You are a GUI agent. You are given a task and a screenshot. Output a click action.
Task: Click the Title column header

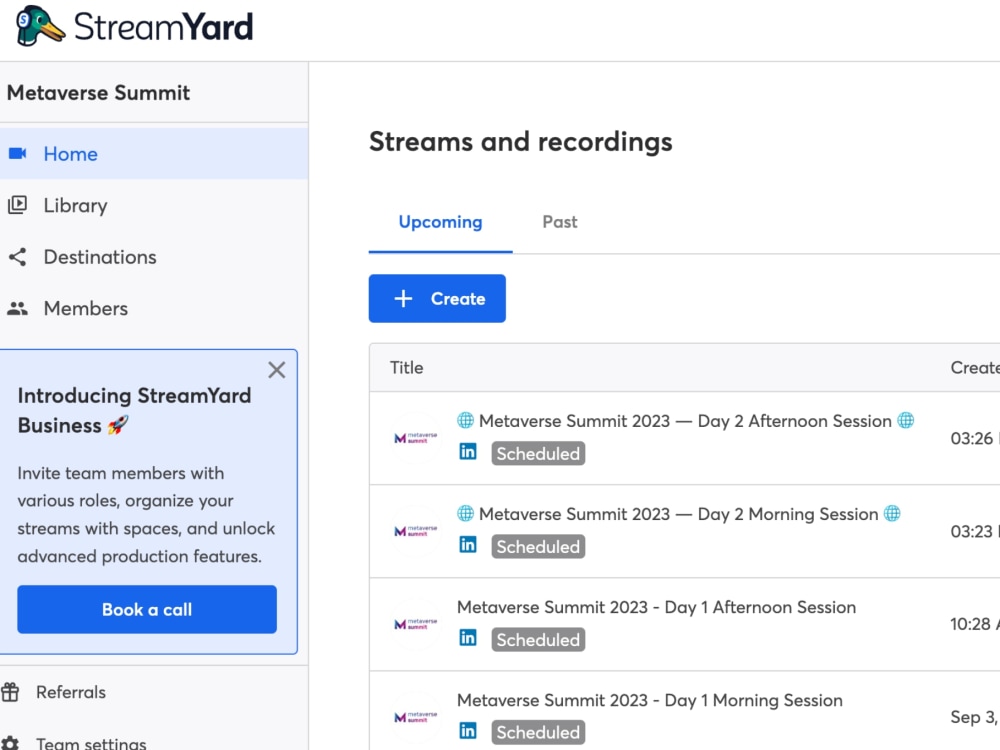(x=406, y=368)
